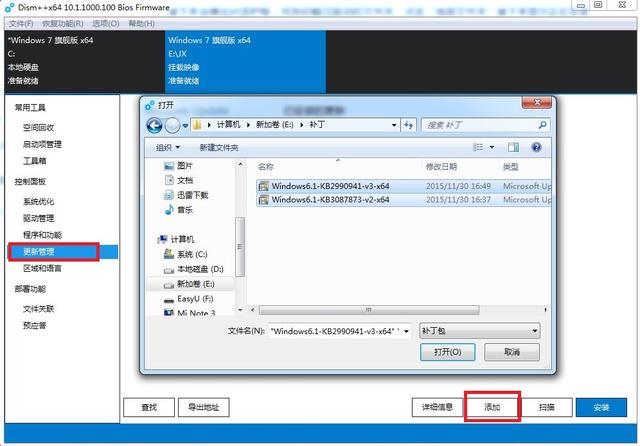This screenshot has height=446, width=640.
Task: Open 程序和功能 in sidebar
Action: coord(42,235)
